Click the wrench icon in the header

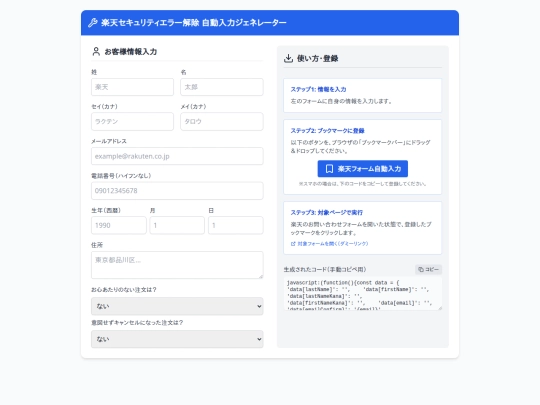click(93, 23)
